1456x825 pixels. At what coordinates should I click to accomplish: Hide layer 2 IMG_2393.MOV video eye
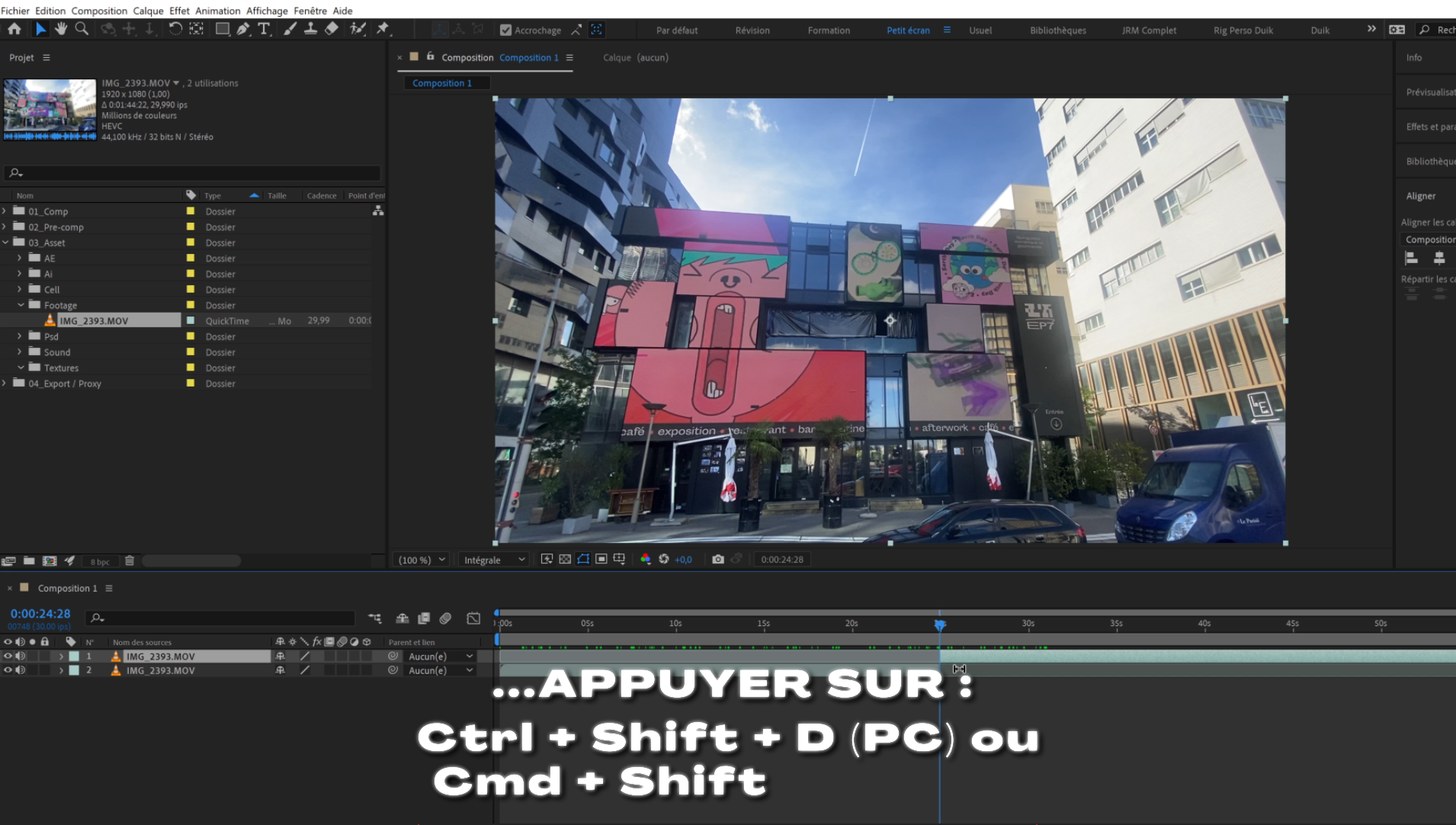click(8, 670)
